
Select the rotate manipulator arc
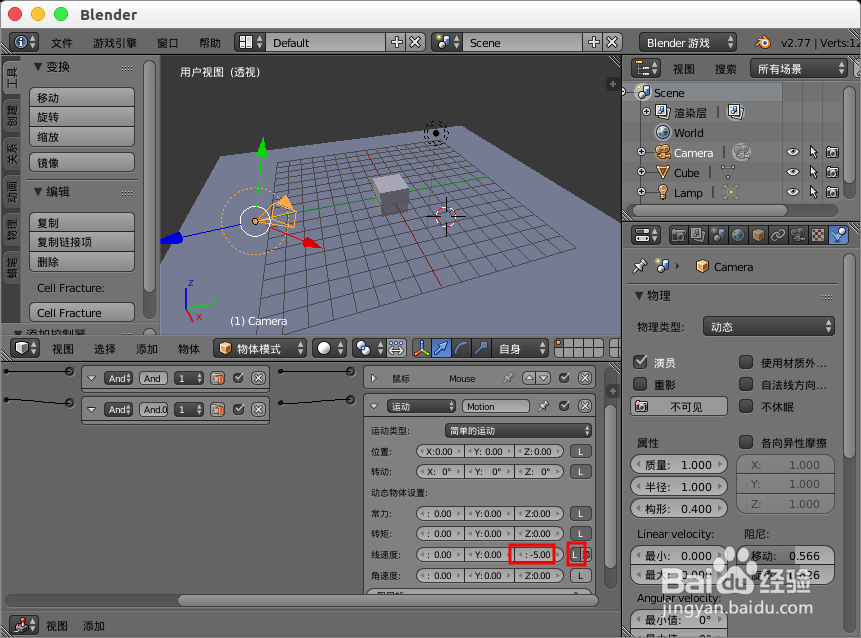coord(461,348)
